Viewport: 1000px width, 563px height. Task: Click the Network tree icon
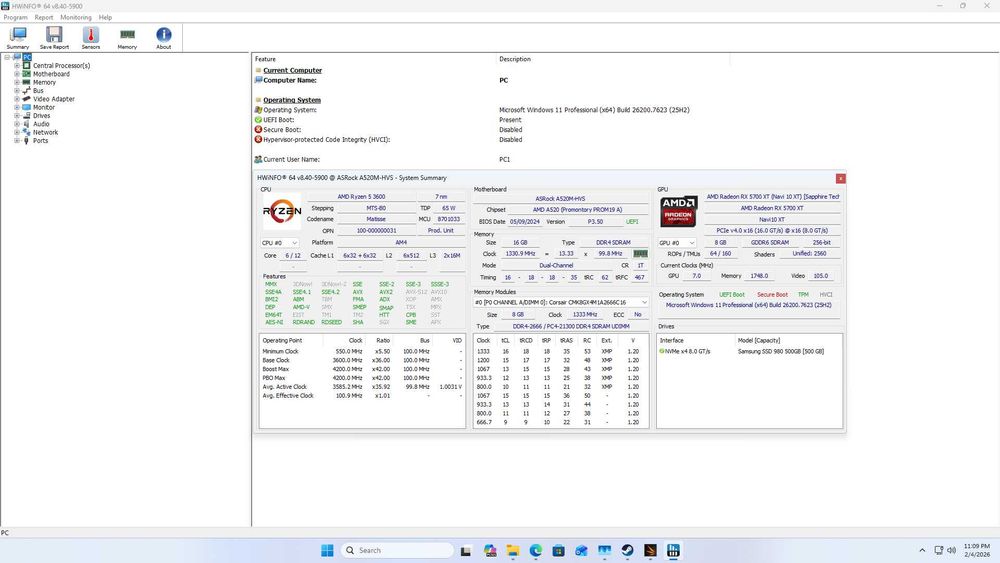26,132
